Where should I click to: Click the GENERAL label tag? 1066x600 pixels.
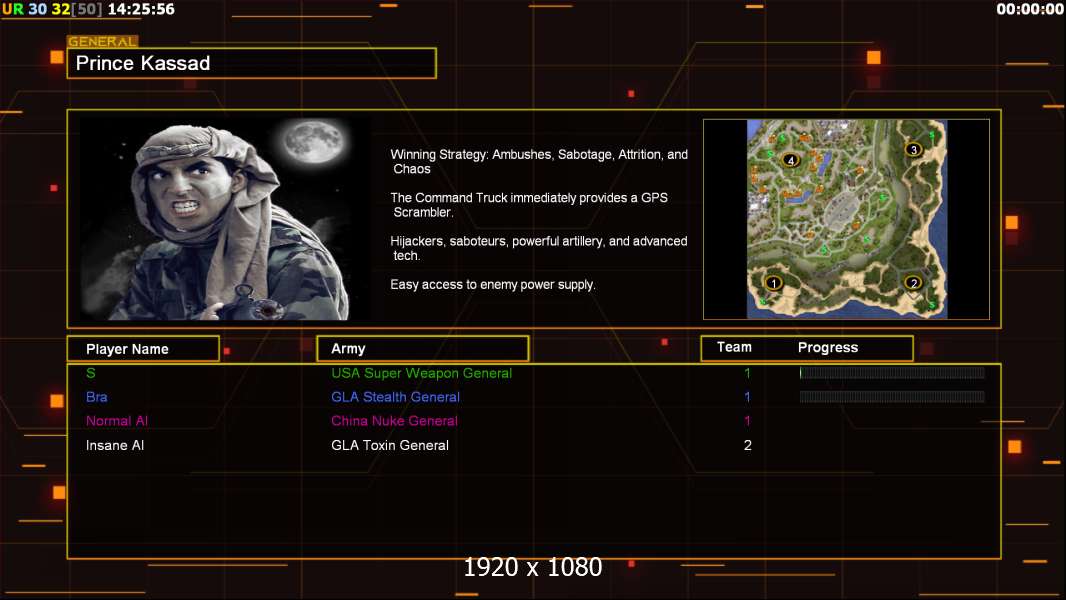point(103,41)
